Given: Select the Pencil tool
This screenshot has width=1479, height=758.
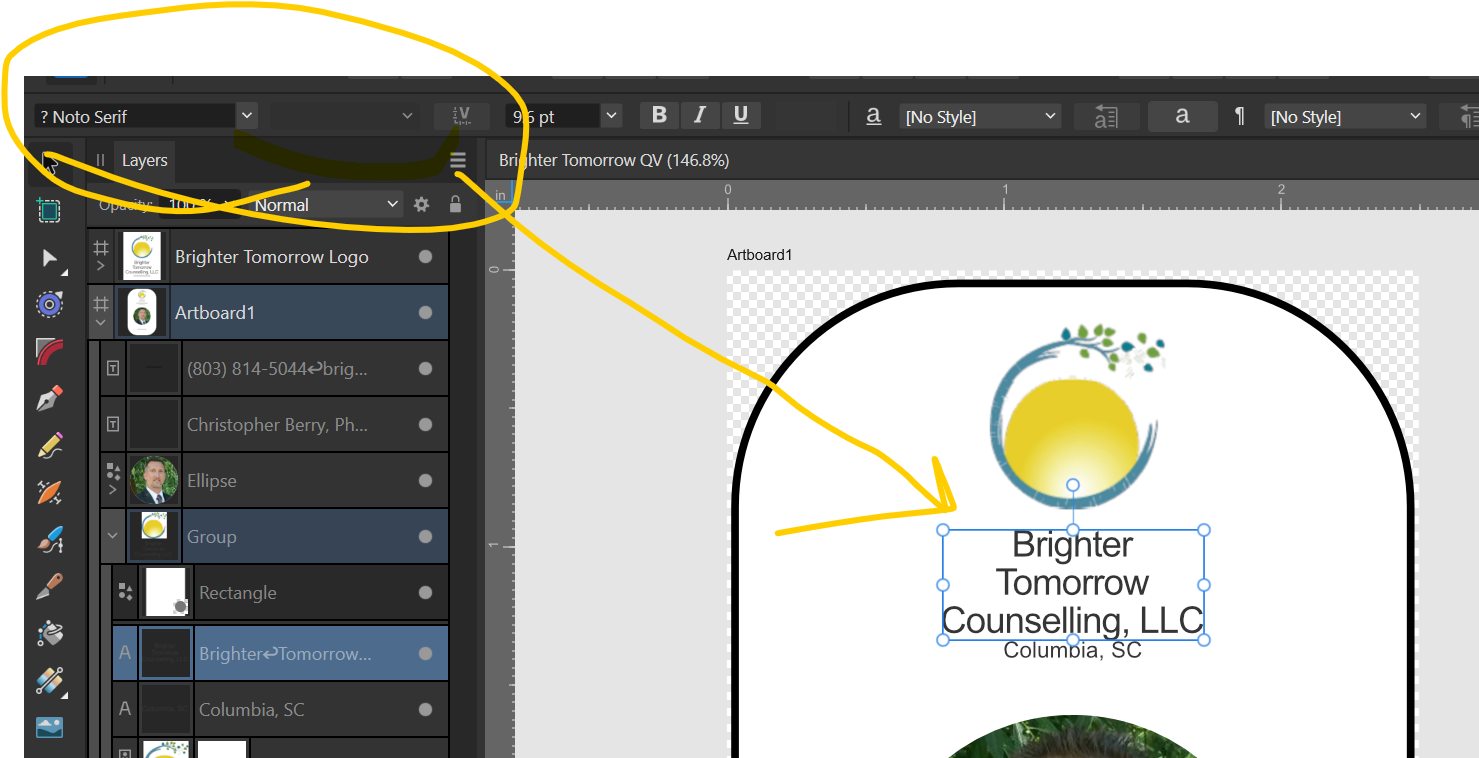Looking at the screenshot, I should [x=49, y=446].
